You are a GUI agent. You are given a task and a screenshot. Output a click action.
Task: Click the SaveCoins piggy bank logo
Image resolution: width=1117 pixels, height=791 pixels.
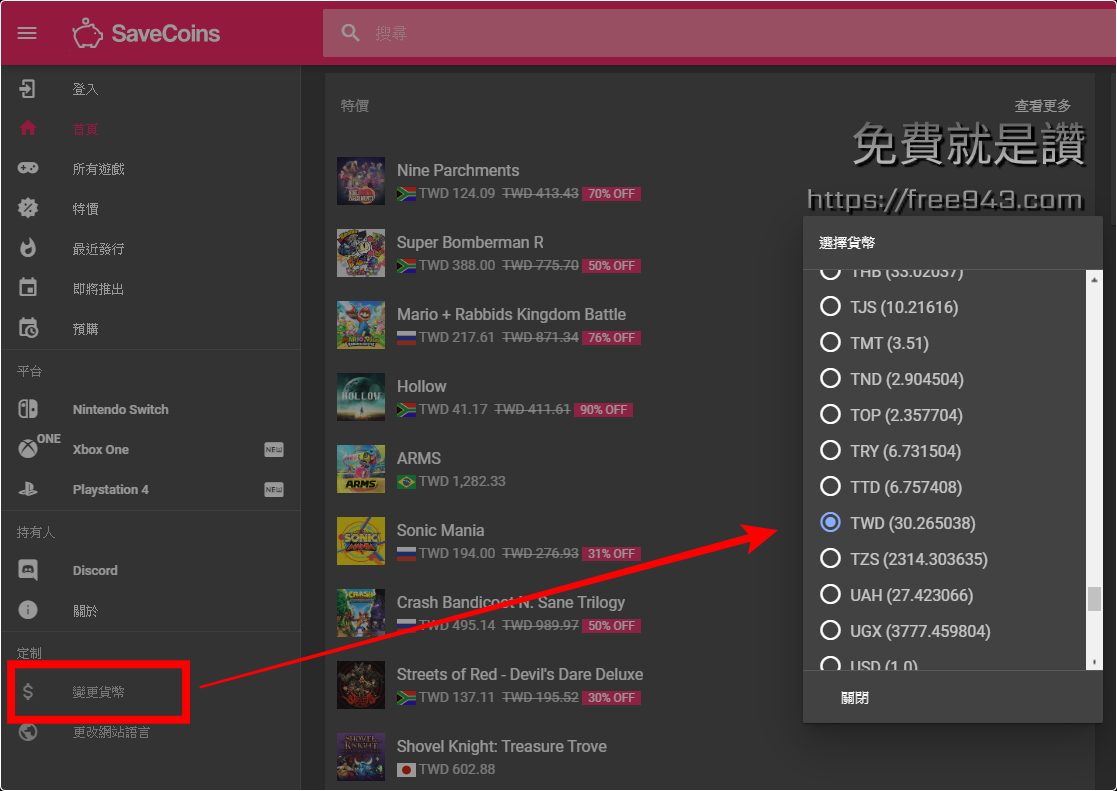(87, 33)
